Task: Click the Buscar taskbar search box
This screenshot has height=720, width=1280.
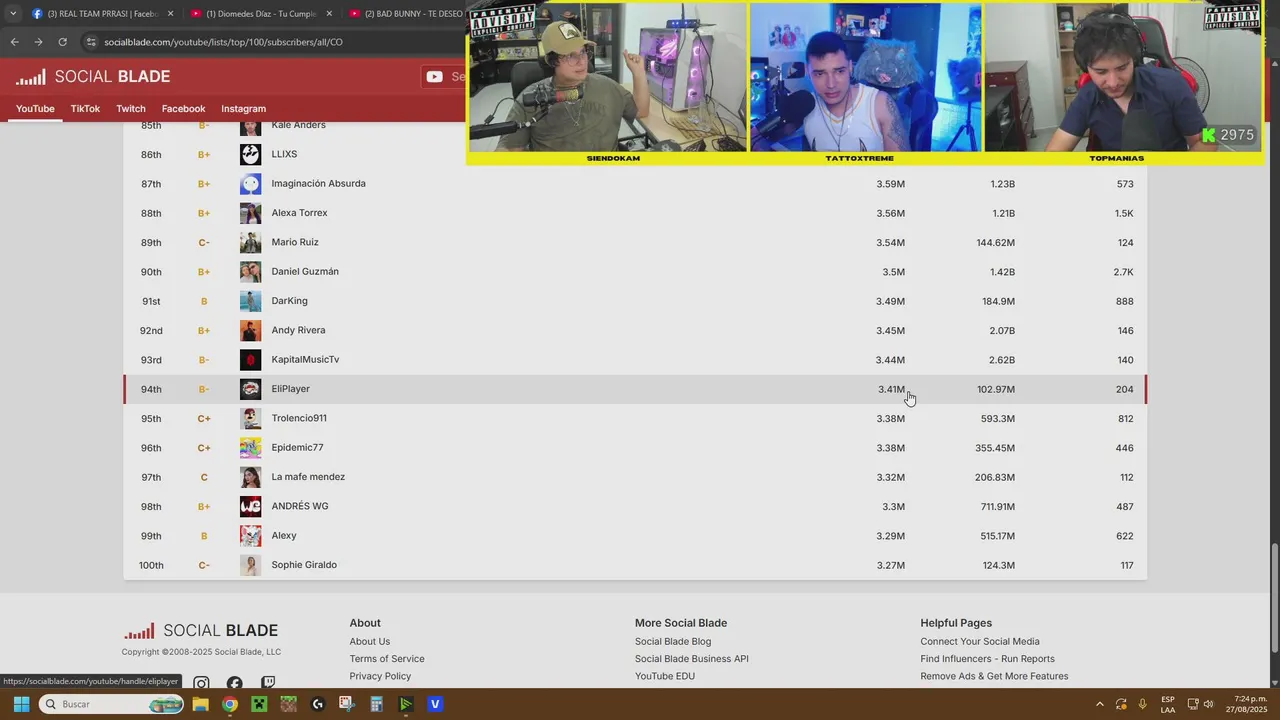Action: pyautogui.click(x=113, y=704)
